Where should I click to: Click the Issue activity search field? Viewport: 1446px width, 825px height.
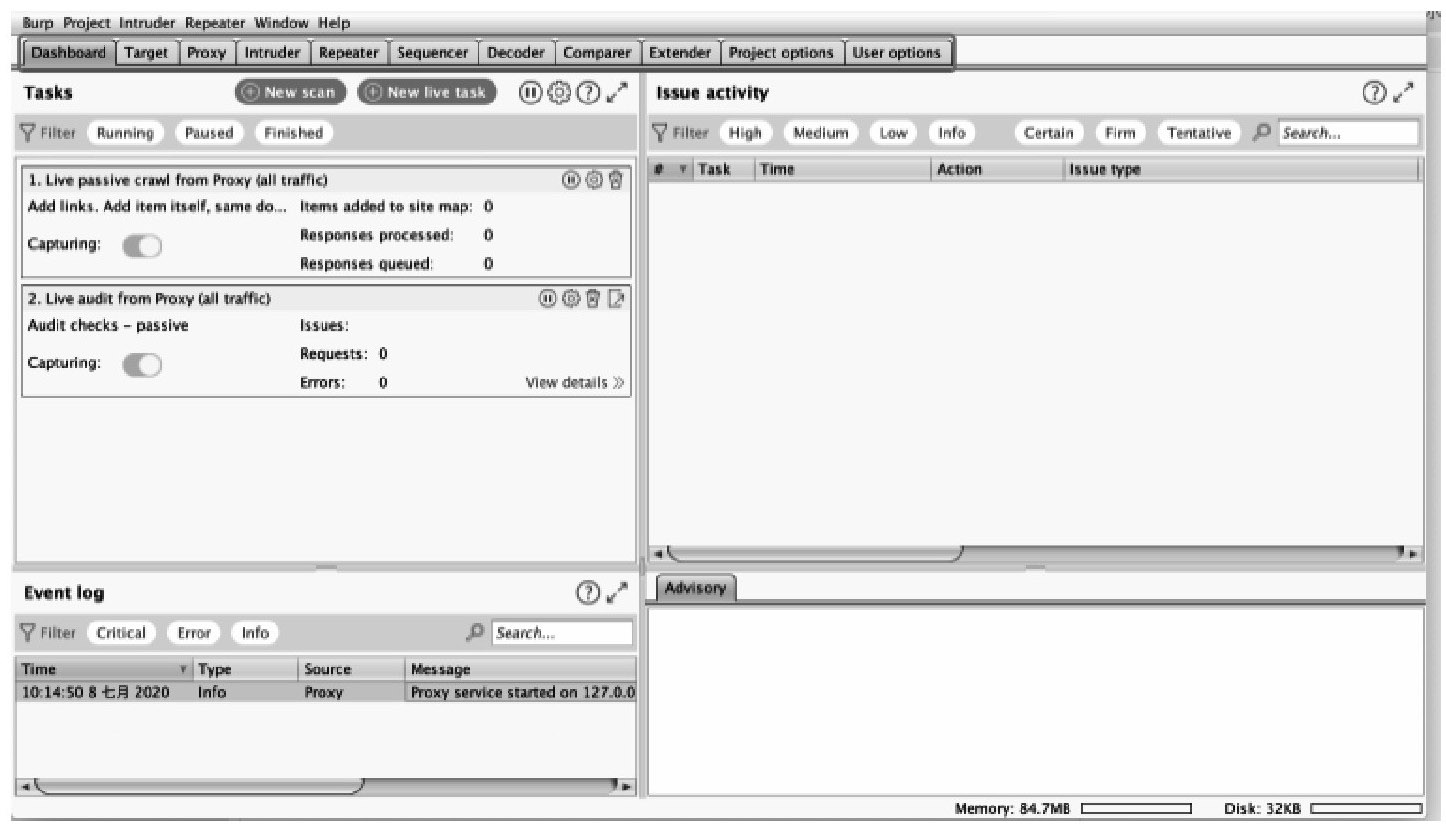1347,133
